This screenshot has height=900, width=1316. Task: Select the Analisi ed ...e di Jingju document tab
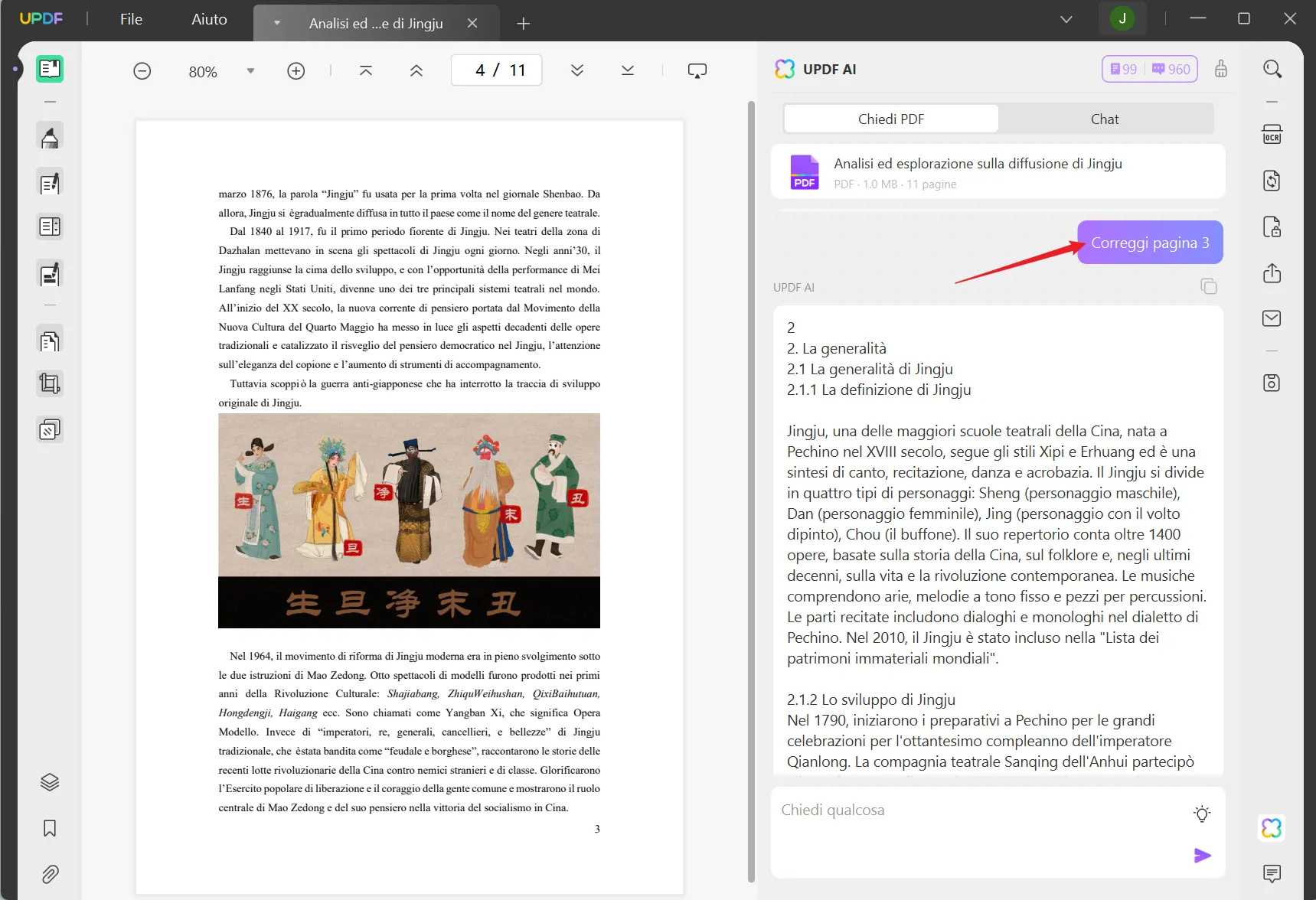coord(376,23)
